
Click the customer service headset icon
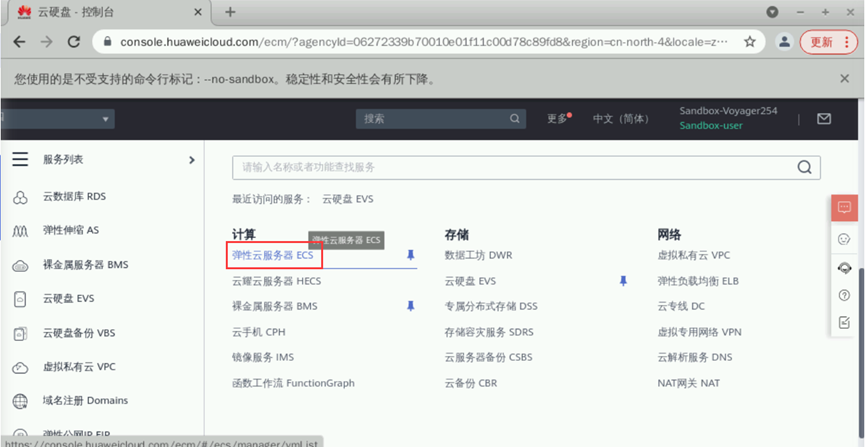pyautogui.click(x=844, y=268)
